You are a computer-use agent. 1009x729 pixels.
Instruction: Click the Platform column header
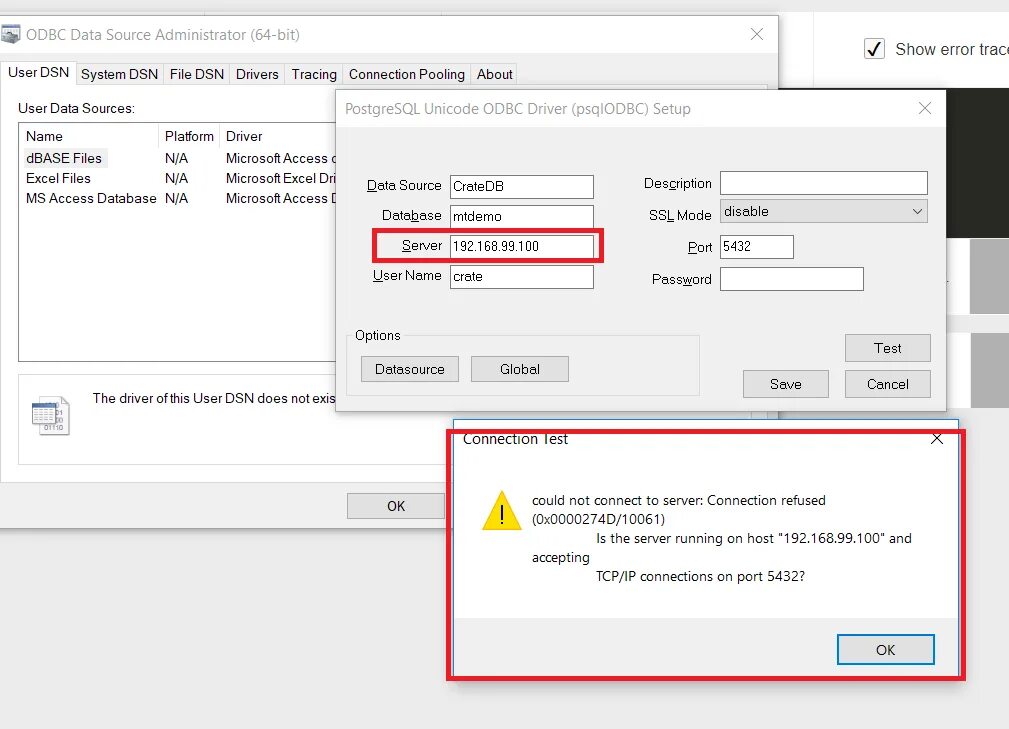click(x=189, y=136)
